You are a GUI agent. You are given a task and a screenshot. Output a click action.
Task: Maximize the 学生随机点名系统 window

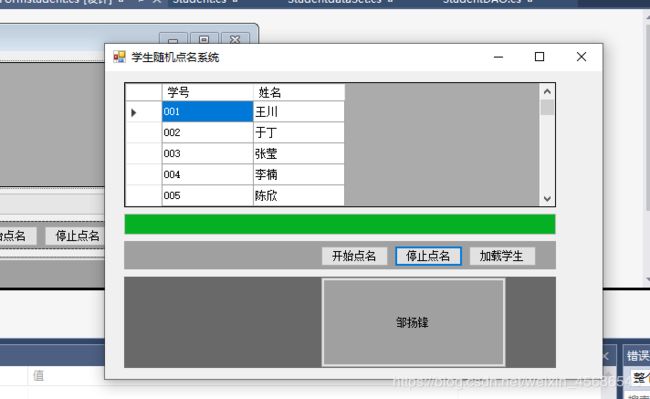pos(539,57)
